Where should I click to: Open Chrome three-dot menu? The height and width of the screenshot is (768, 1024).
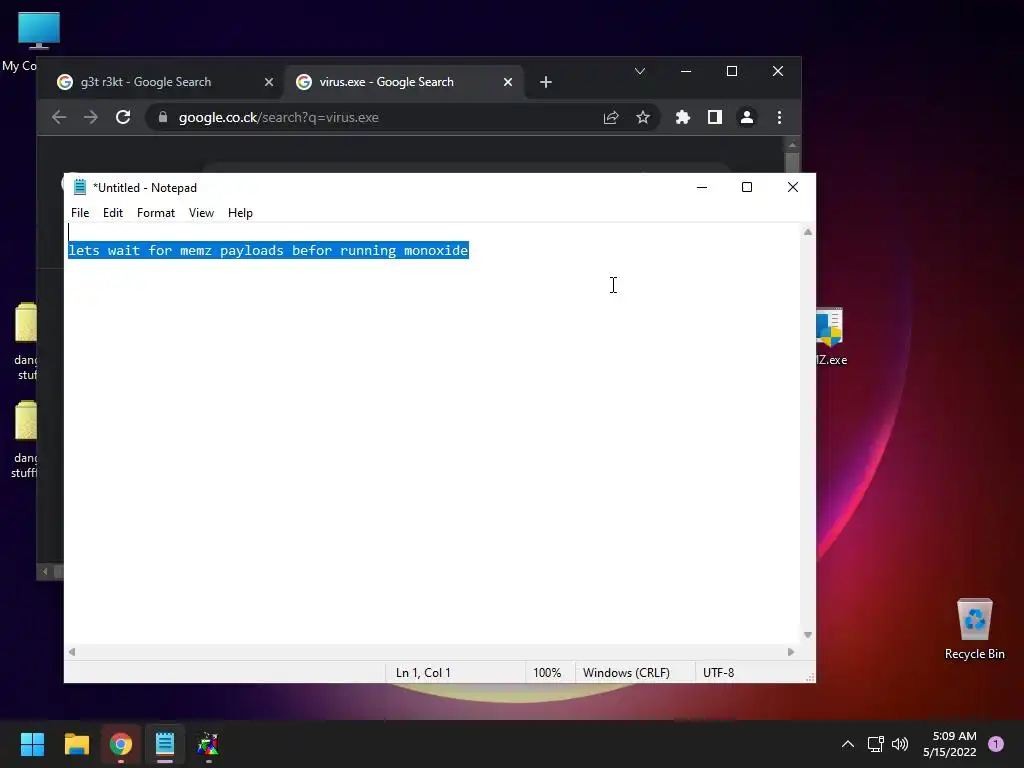pyautogui.click(x=779, y=118)
